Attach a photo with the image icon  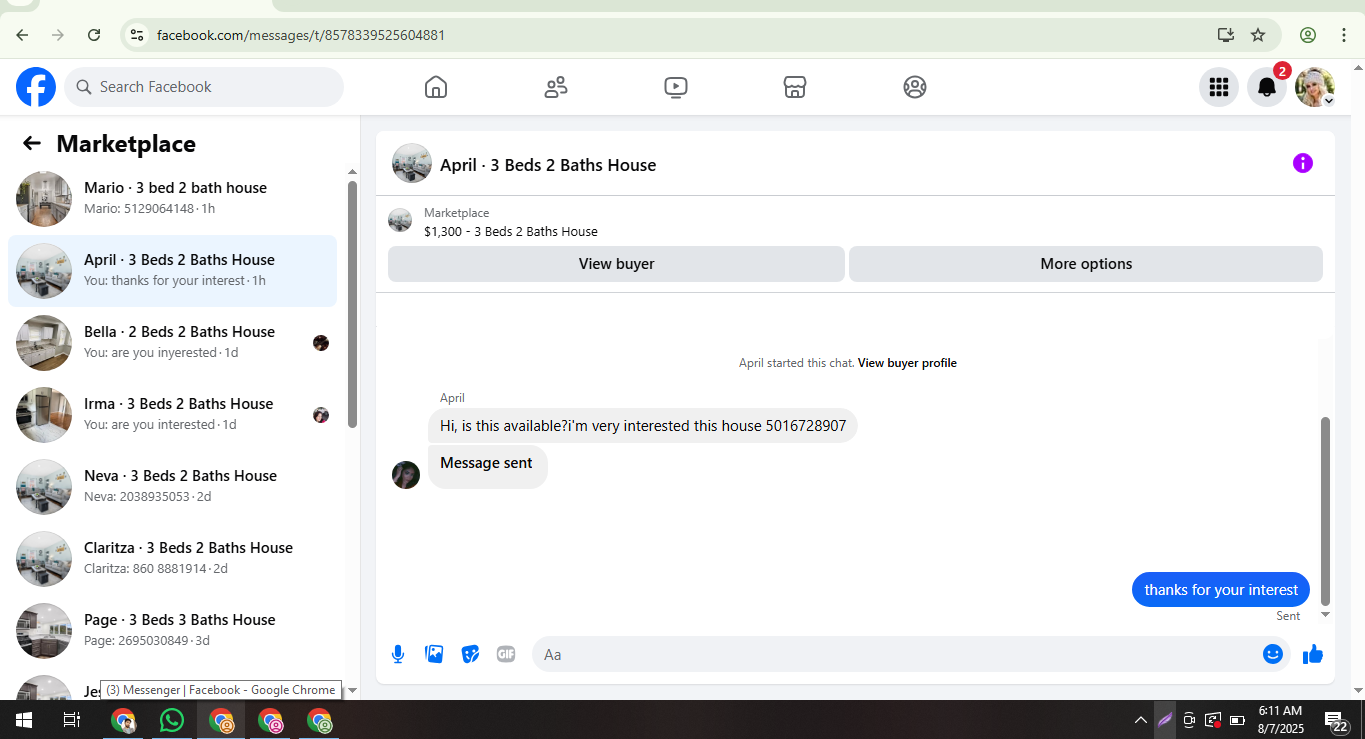(434, 654)
